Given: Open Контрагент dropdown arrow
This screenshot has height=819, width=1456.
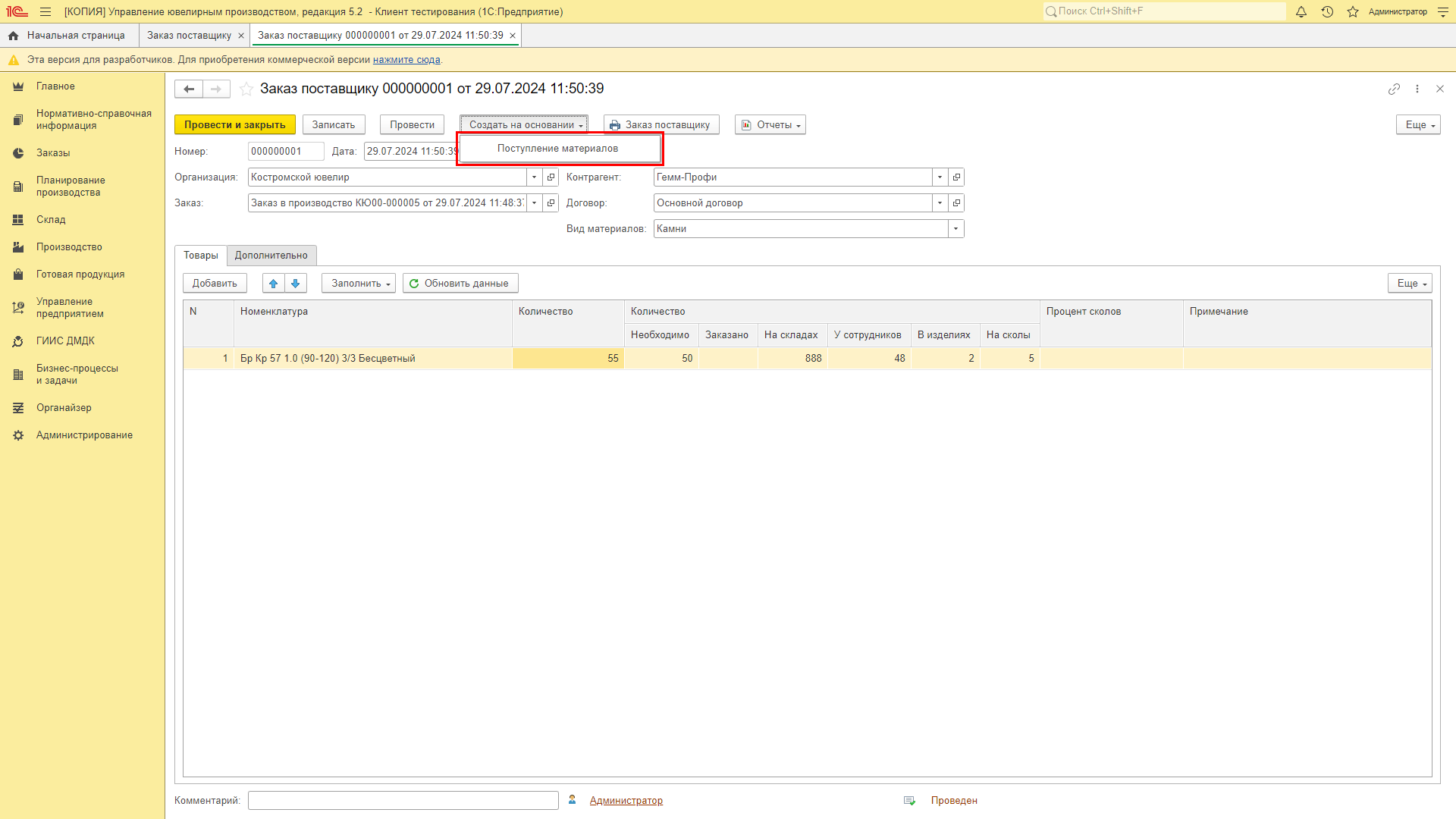Looking at the screenshot, I should [940, 177].
